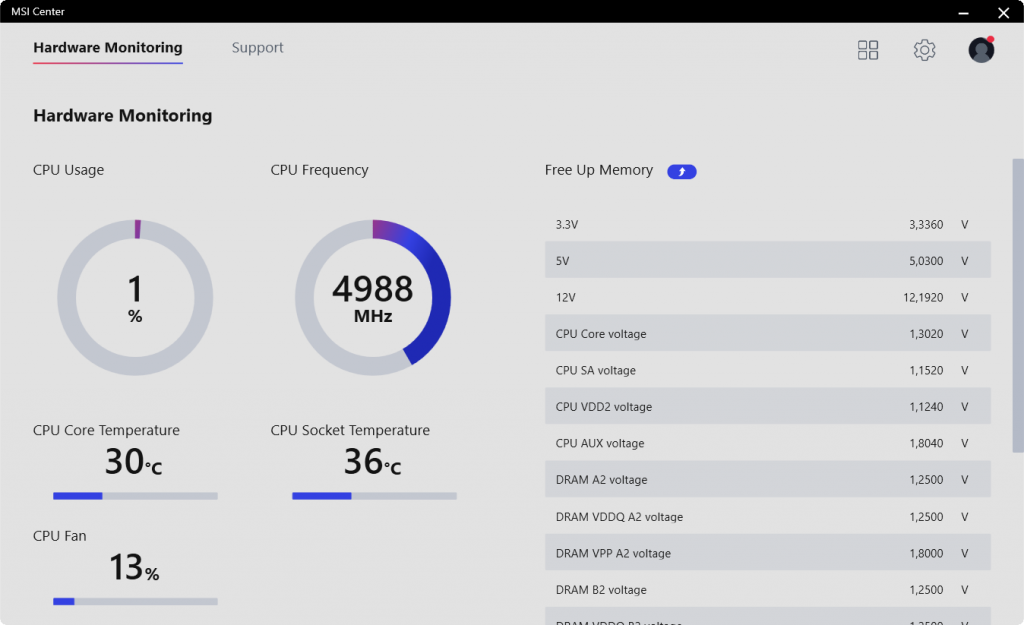
Task: Click the vertical scrollbar on the right
Action: (x=1017, y=306)
